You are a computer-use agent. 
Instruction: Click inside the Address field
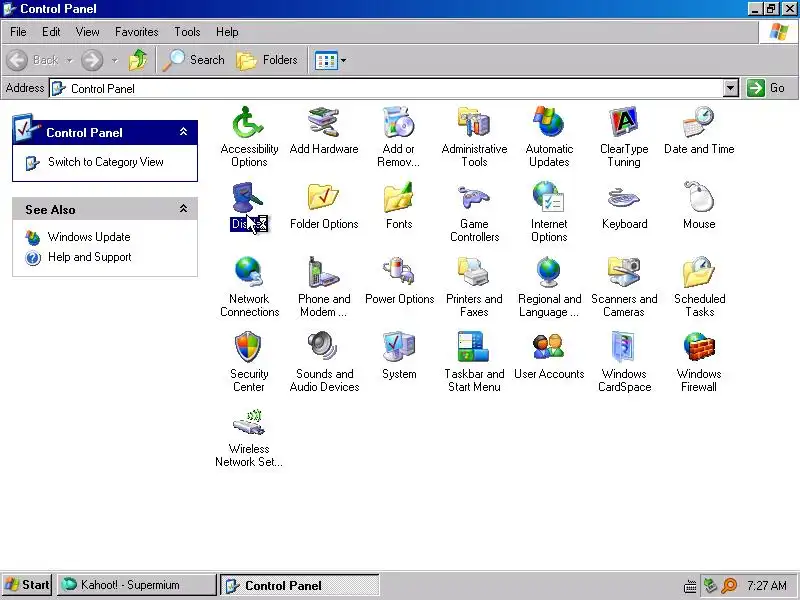tap(386, 88)
